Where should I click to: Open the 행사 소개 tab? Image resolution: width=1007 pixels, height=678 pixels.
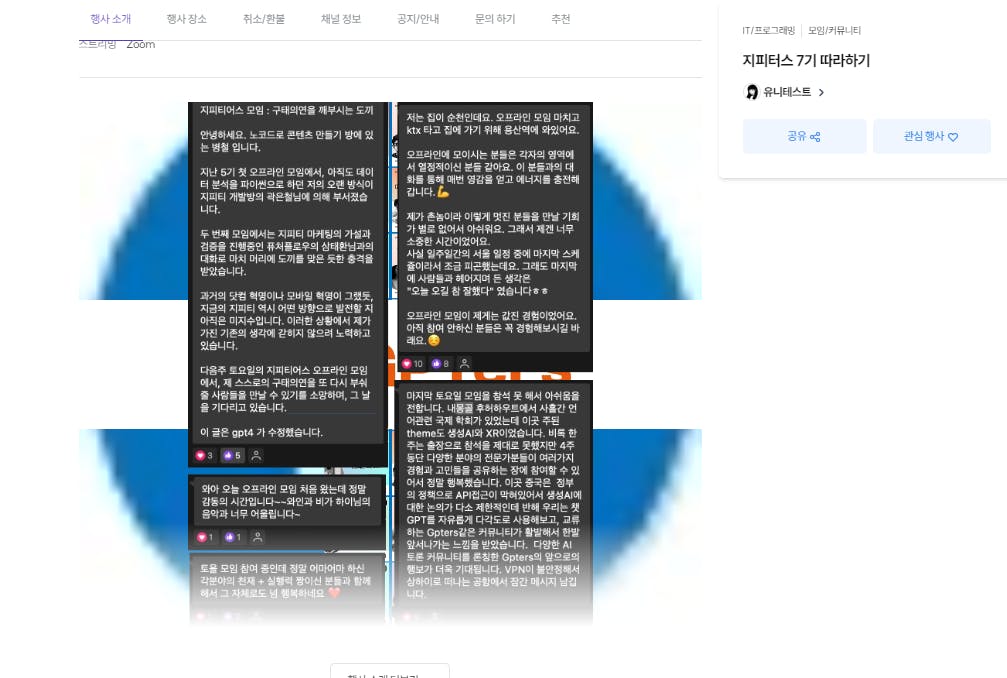(110, 19)
